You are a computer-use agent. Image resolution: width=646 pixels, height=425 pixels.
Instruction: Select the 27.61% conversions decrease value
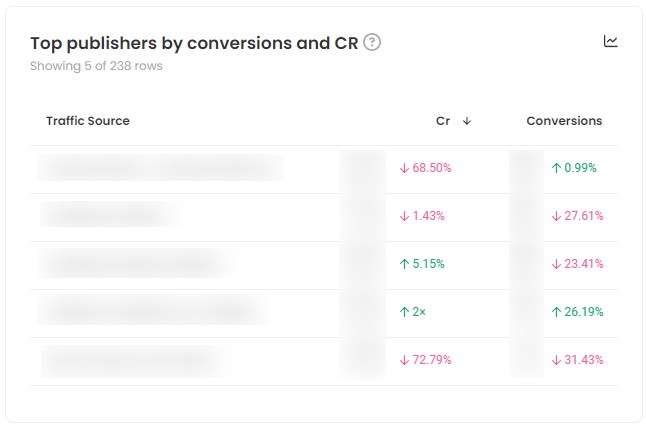(577, 216)
